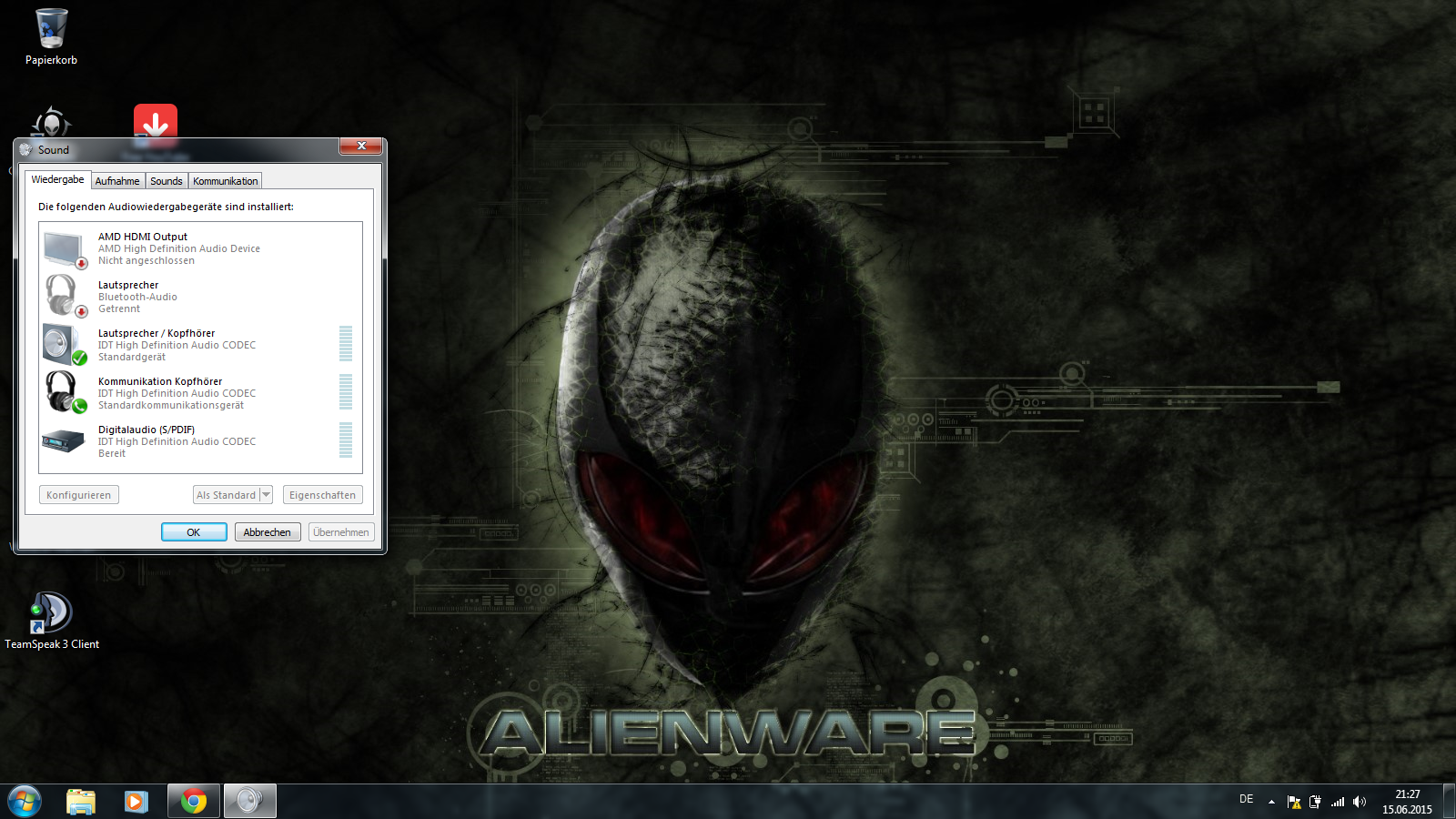The width and height of the screenshot is (1456, 819).
Task: Click the Eigenschaften button
Action: coord(322,495)
